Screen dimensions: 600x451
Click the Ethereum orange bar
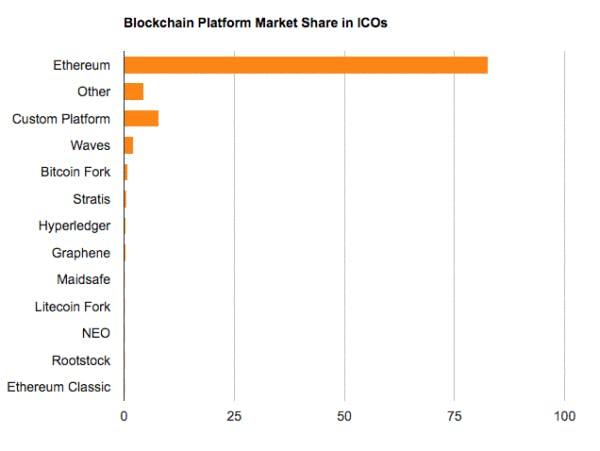[x=306, y=65]
